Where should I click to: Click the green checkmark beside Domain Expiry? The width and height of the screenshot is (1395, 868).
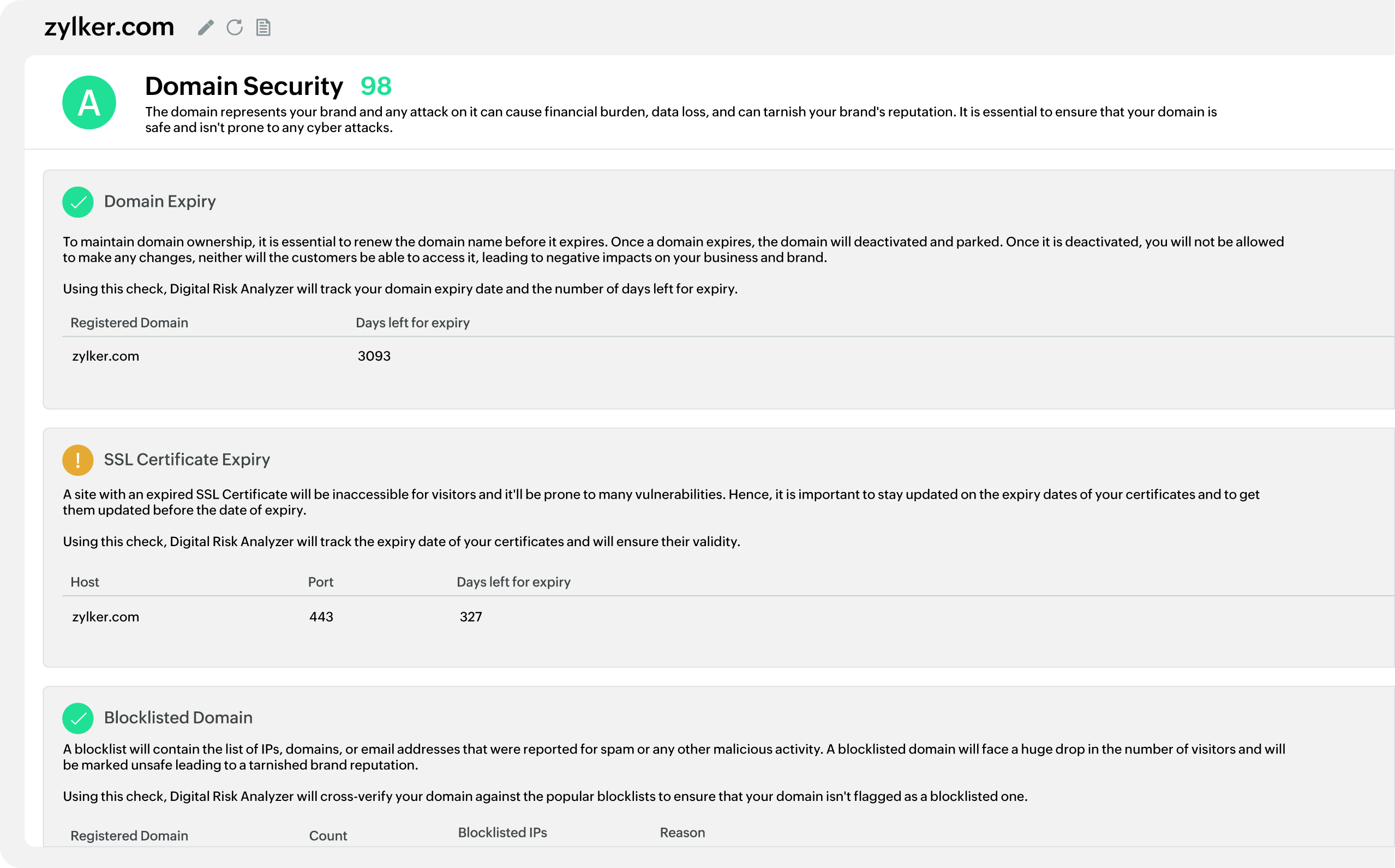[x=78, y=202]
